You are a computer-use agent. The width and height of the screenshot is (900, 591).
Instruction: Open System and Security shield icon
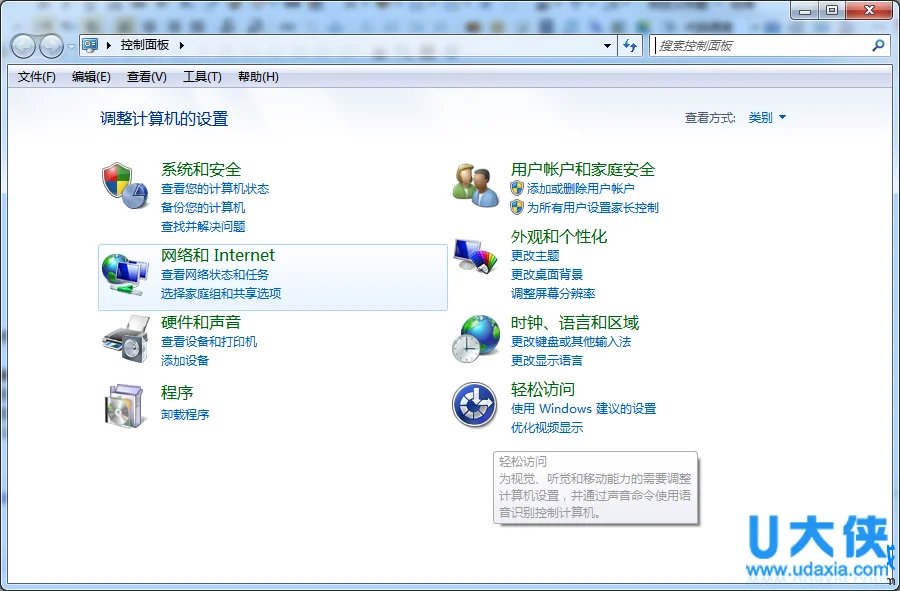(125, 185)
